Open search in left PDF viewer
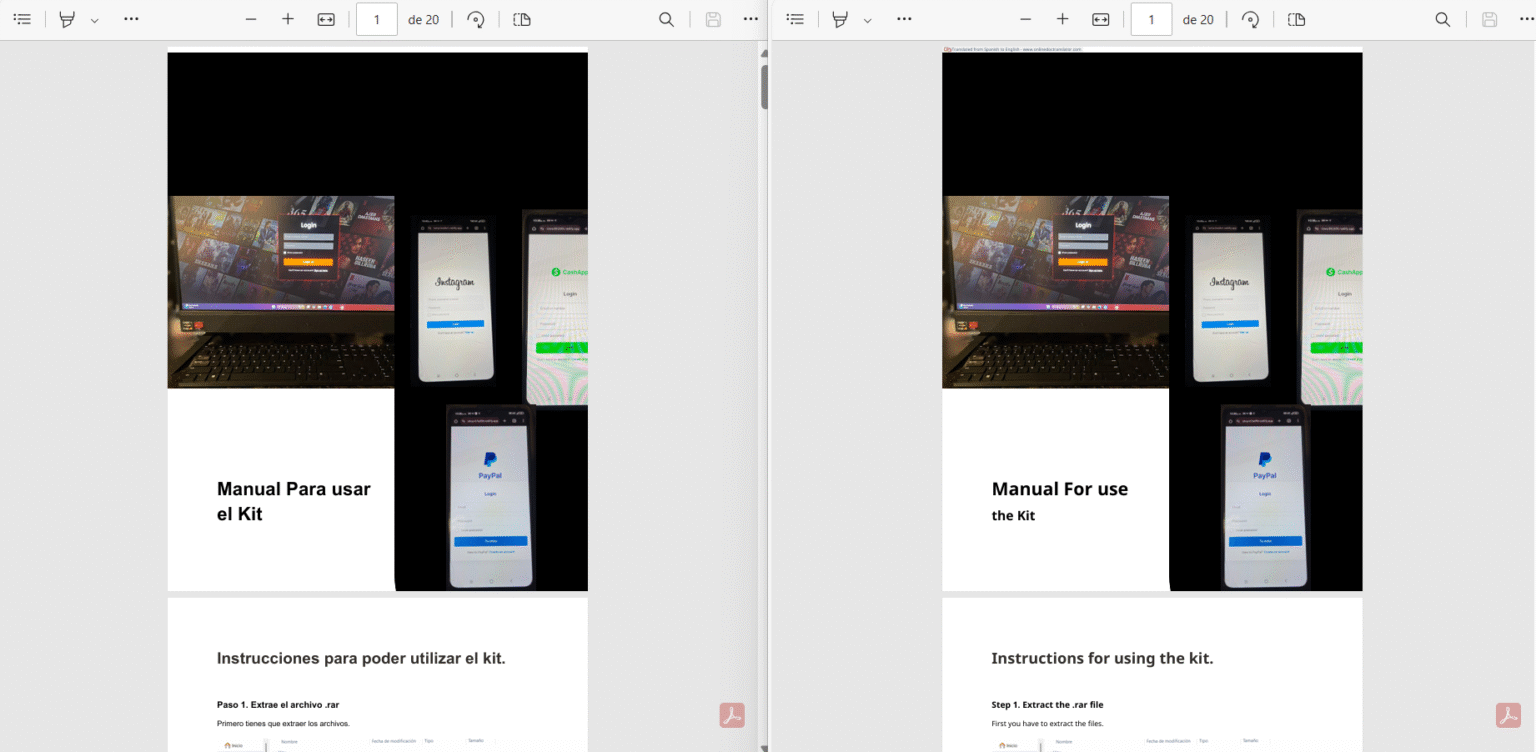The height and width of the screenshot is (752, 1536). [x=666, y=19]
